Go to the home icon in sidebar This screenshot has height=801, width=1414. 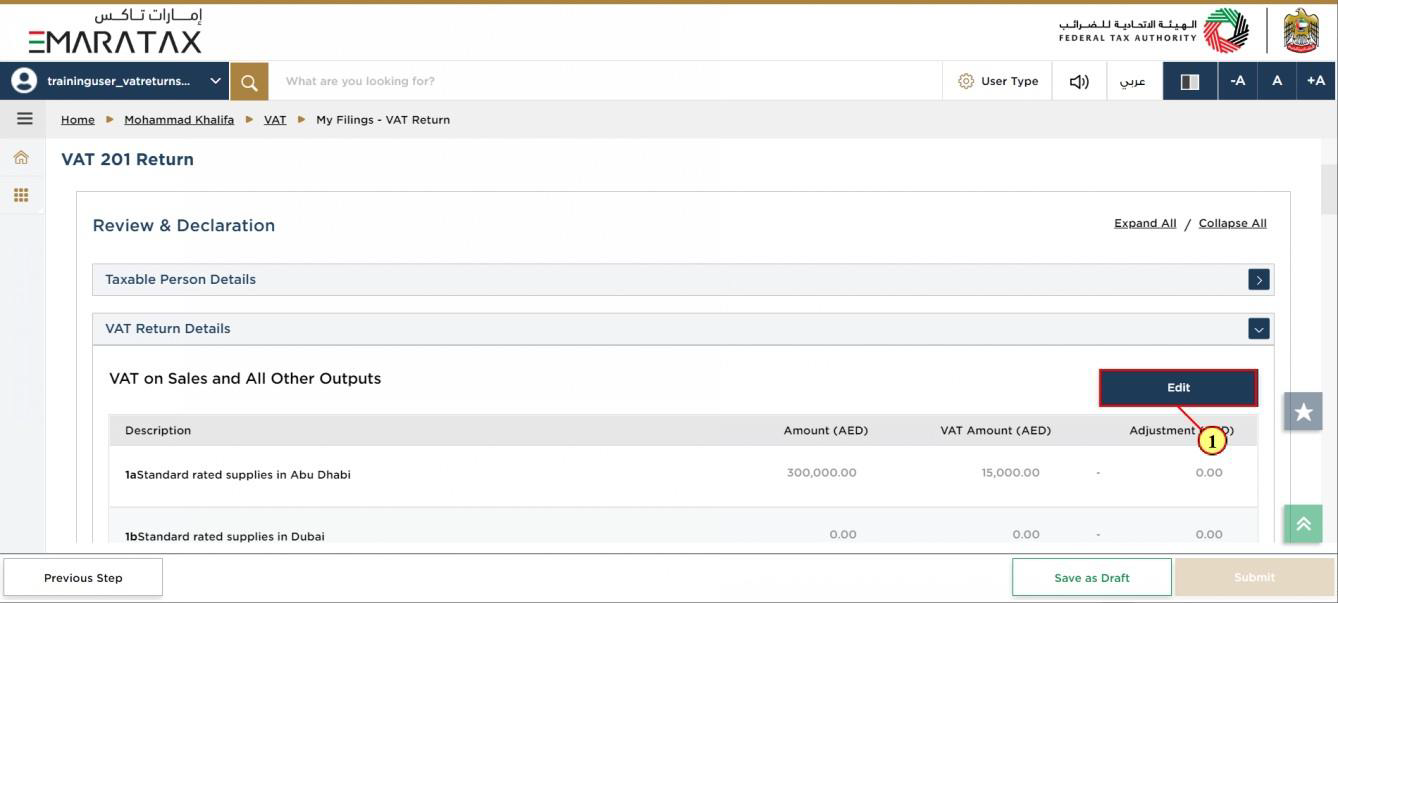click(x=21, y=158)
